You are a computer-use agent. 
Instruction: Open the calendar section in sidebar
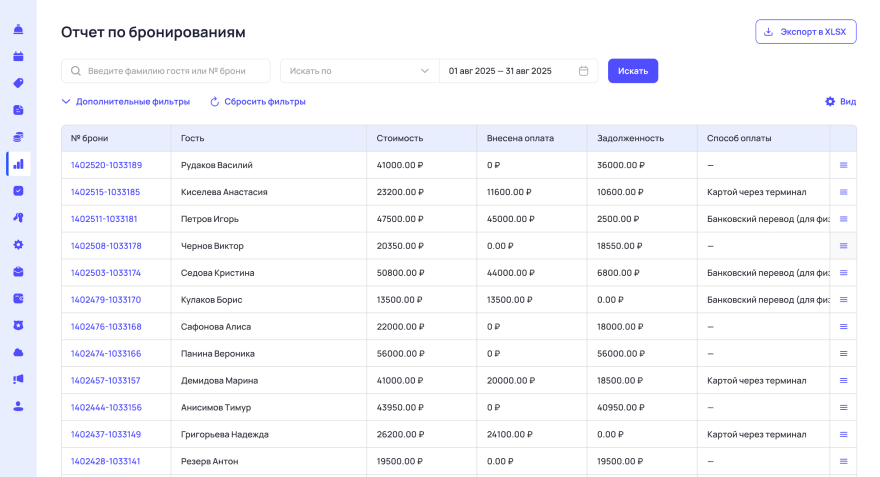[x=18, y=56]
